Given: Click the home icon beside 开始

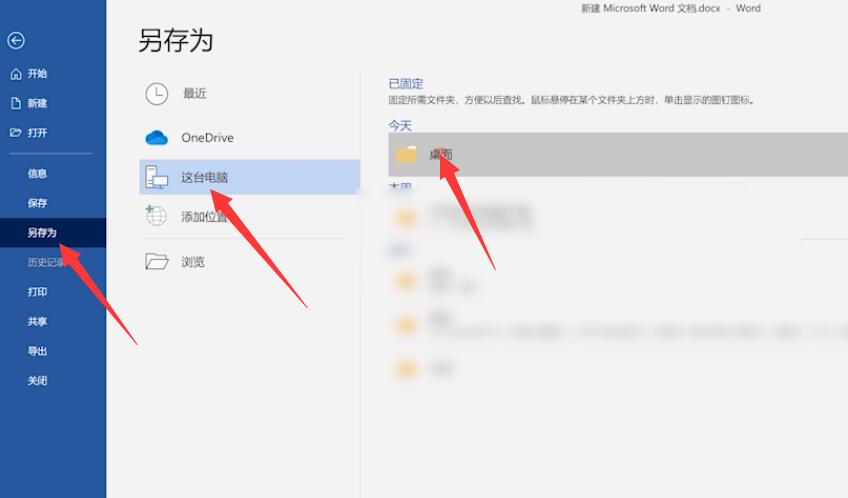Looking at the screenshot, I should (x=16, y=74).
